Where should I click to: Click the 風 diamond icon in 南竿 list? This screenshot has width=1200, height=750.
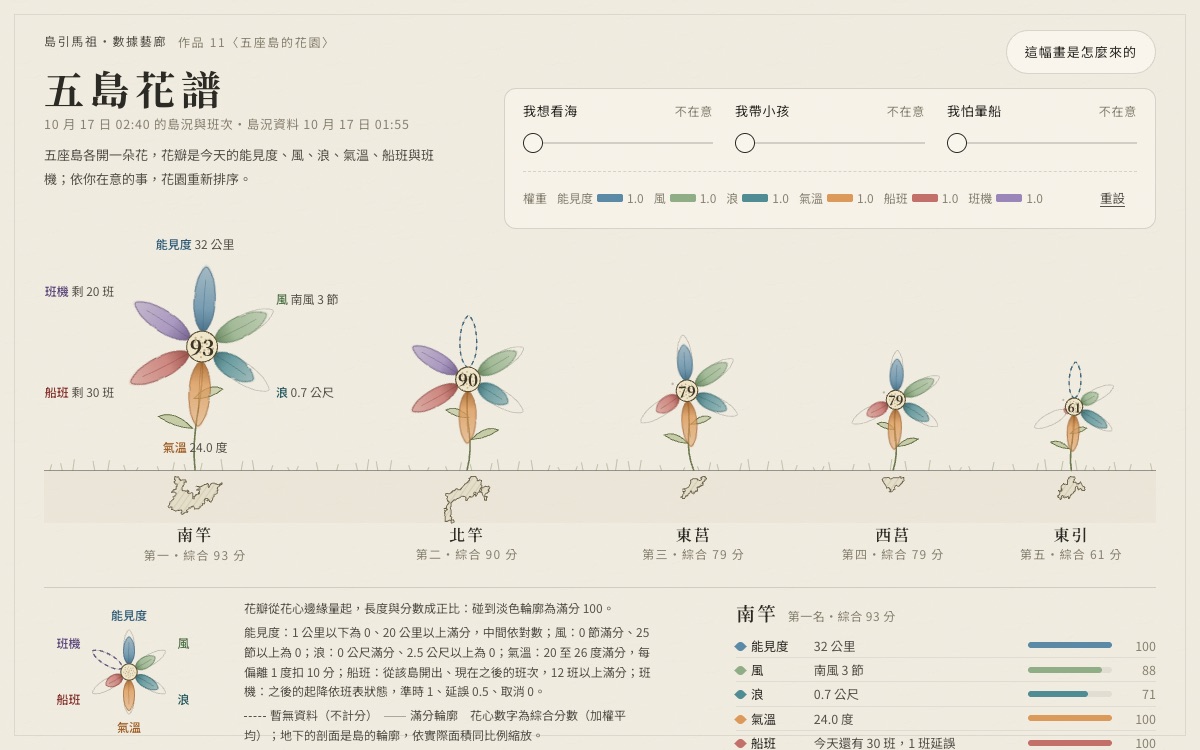[740, 670]
